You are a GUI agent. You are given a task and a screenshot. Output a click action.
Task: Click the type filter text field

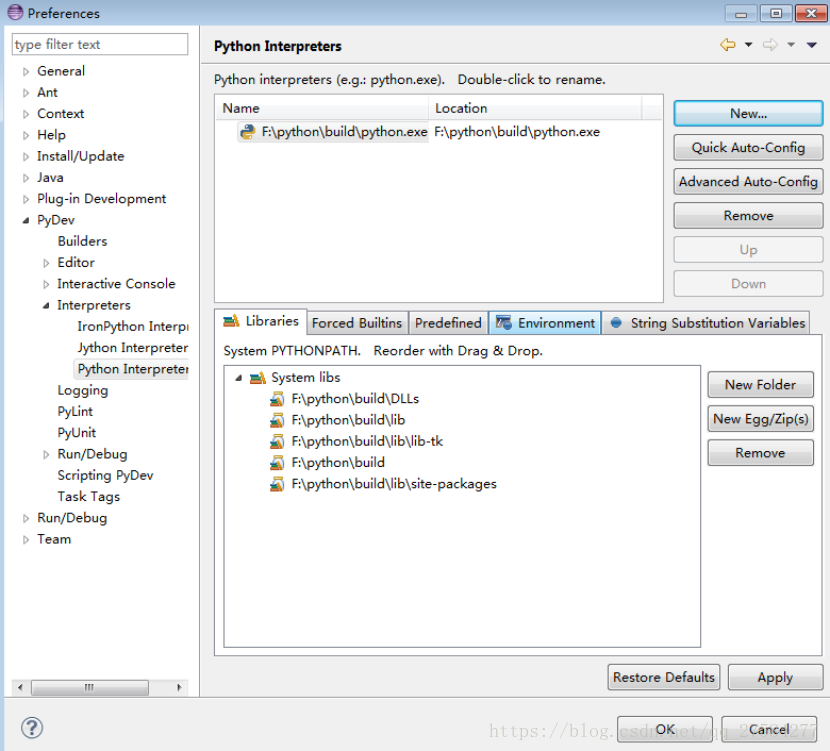pyautogui.click(x=100, y=44)
